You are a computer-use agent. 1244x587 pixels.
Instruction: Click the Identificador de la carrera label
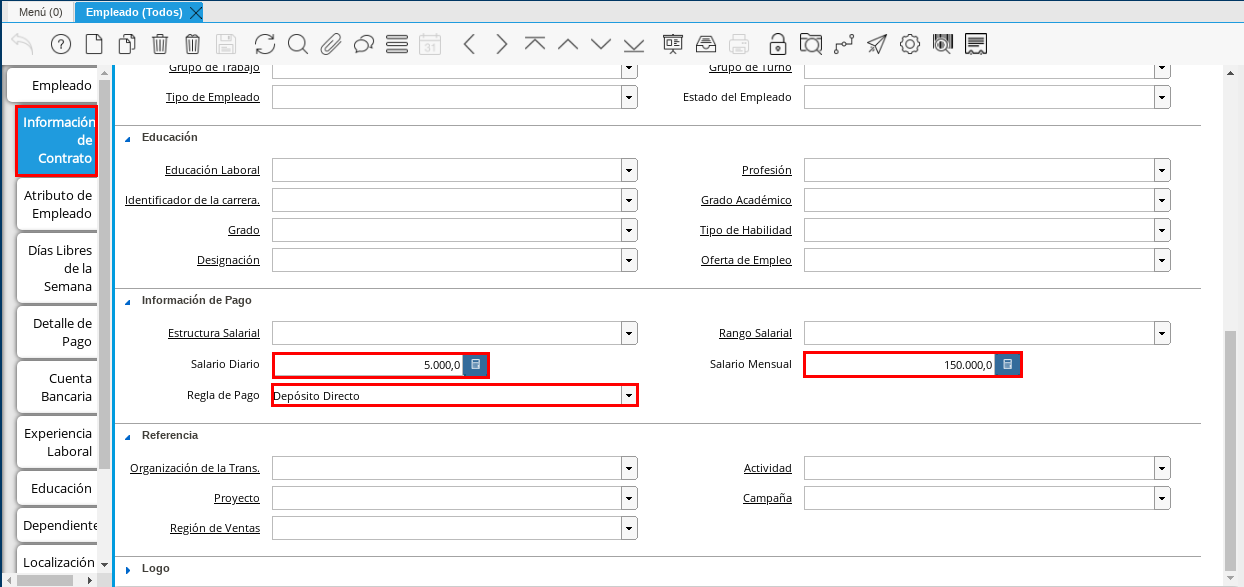click(192, 200)
